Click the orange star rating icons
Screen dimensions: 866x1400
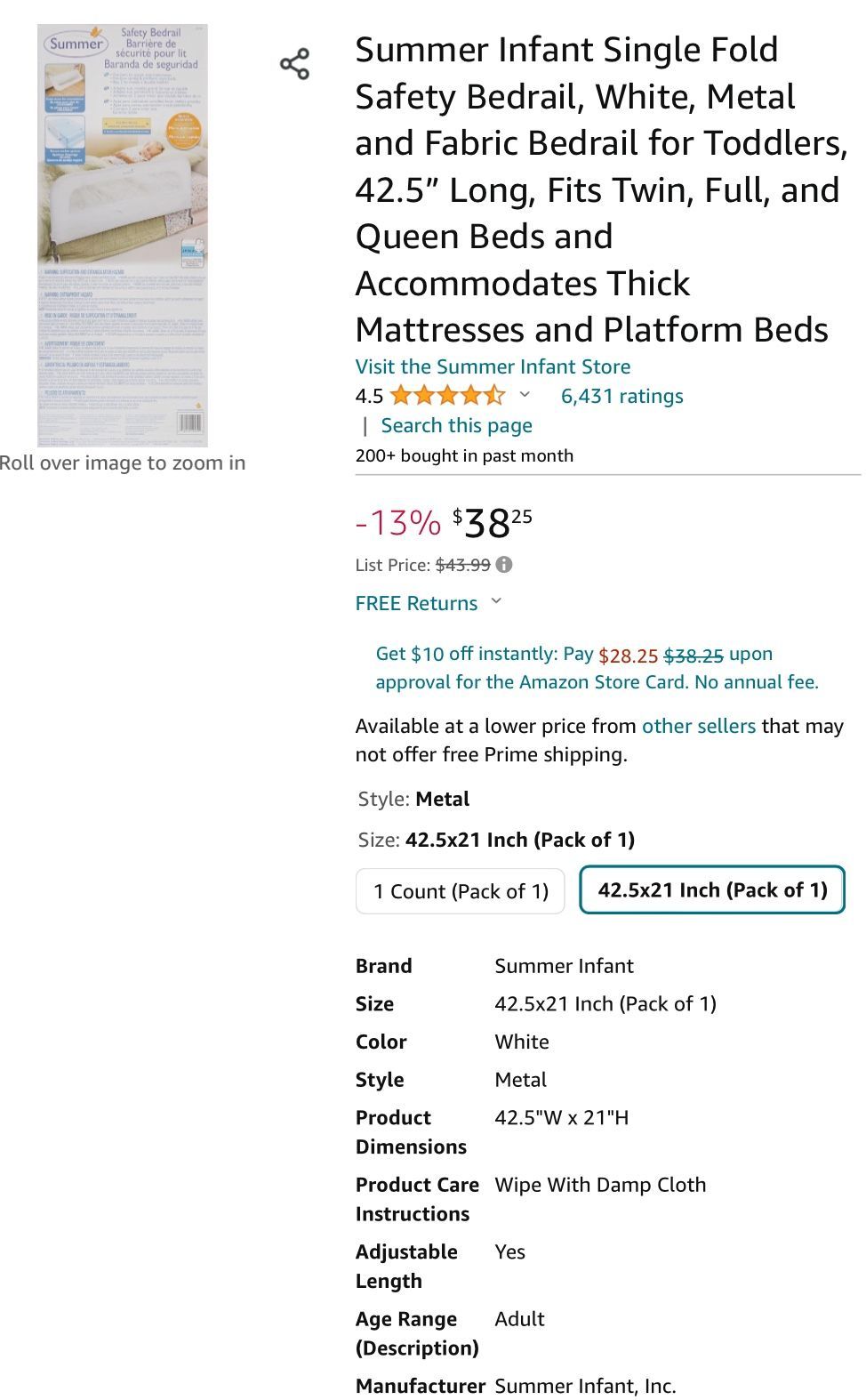[x=446, y=396]
